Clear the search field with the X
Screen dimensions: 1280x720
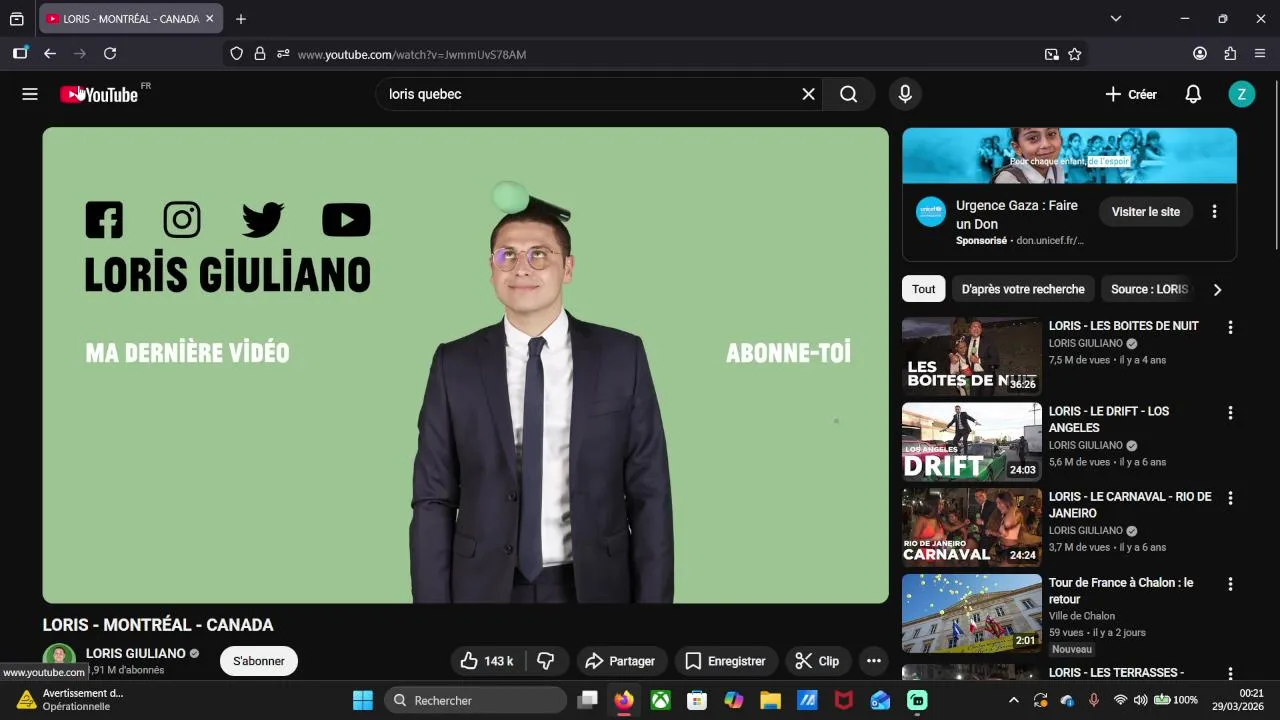tap(808, 94)
